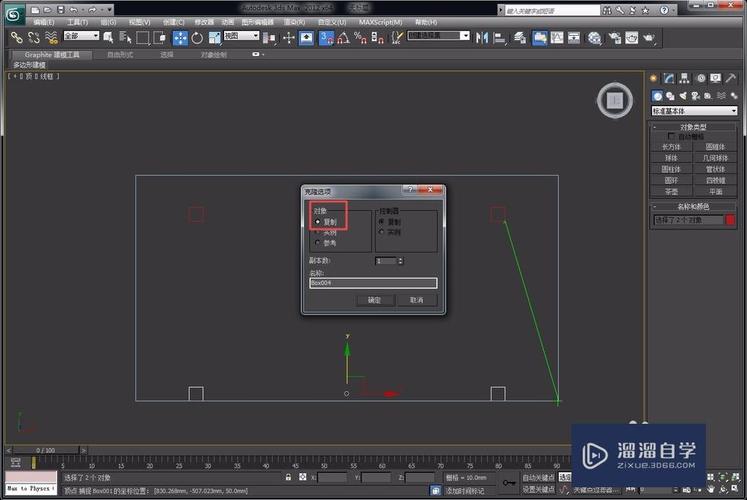
Task: Select the Cameras category icon
Action: coord(696,96)
